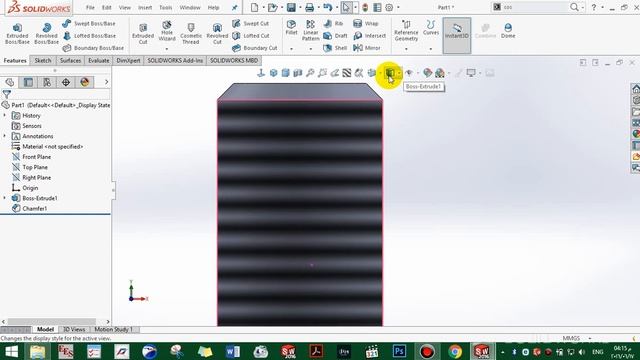The image size is (640, 360).
Task: Select the Shell tool
Action: coord(335,48)
